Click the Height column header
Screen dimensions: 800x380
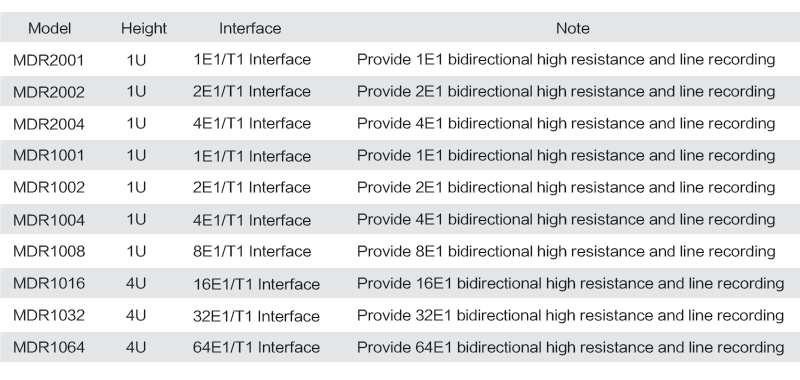tap(144, 28)
